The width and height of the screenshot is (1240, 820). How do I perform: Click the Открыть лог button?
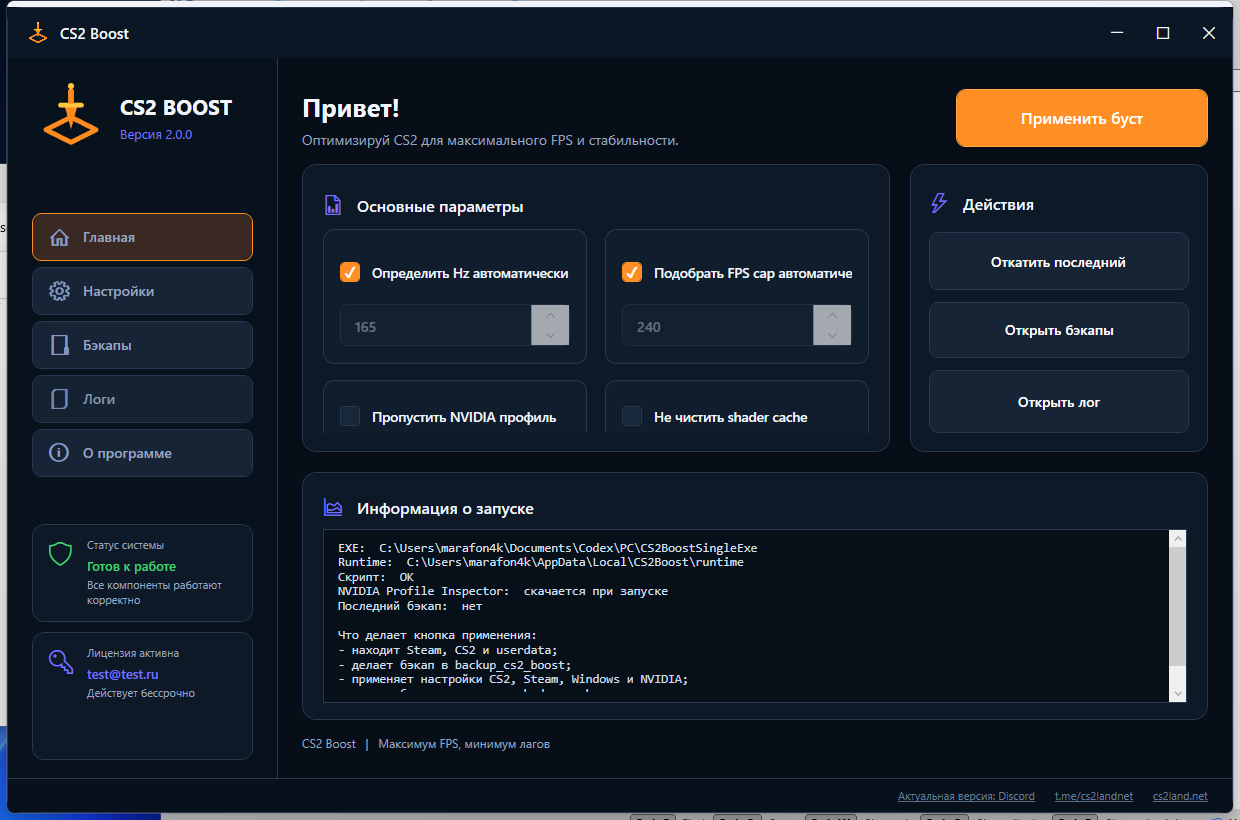pos(1059,402)
